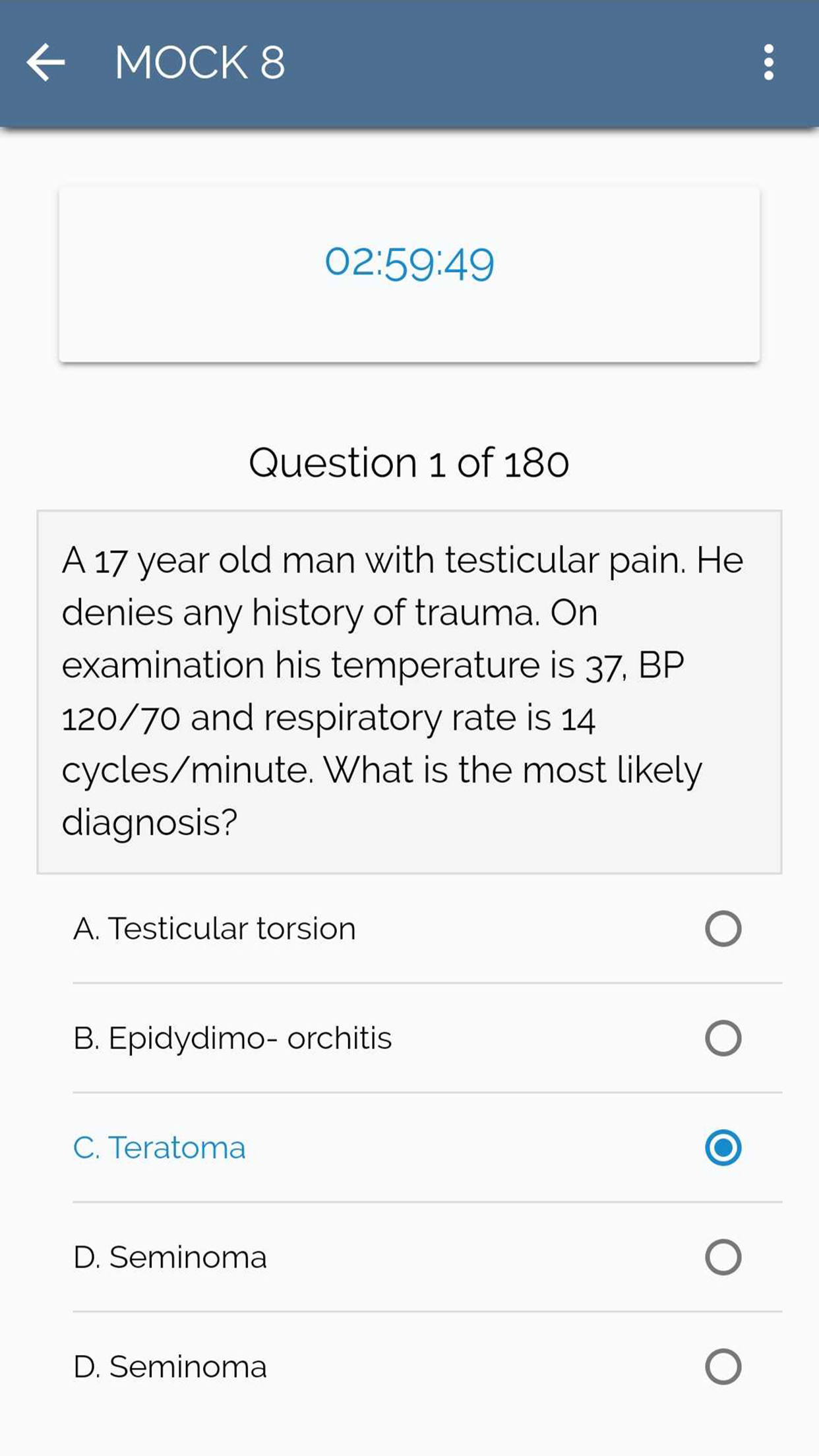Choose the first D. Seminoma radio button
This screenshot has height=1456, width=819.
click(x=723, y=1257)
